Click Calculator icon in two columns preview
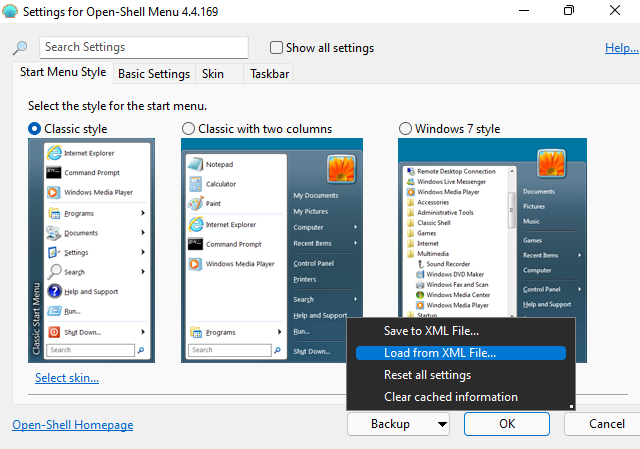640x449 pixels. tap(196, 184)
